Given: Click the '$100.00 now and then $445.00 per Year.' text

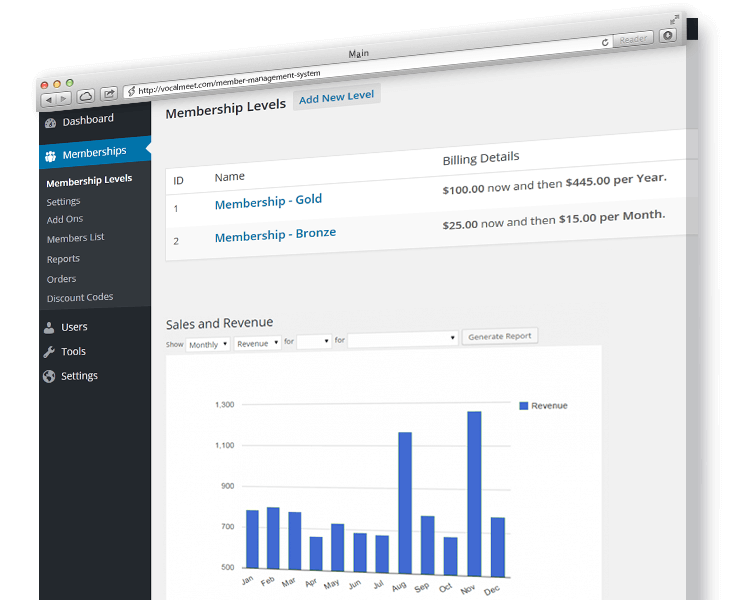Looking at the screenshot, I should tap(555, 183).
